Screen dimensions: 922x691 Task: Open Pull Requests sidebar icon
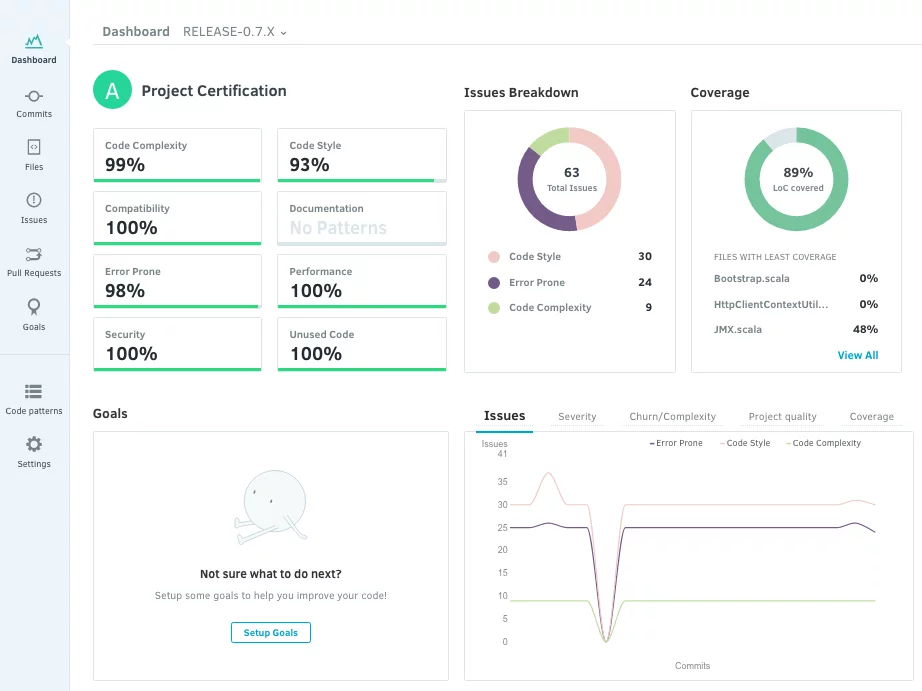point(34,254)
